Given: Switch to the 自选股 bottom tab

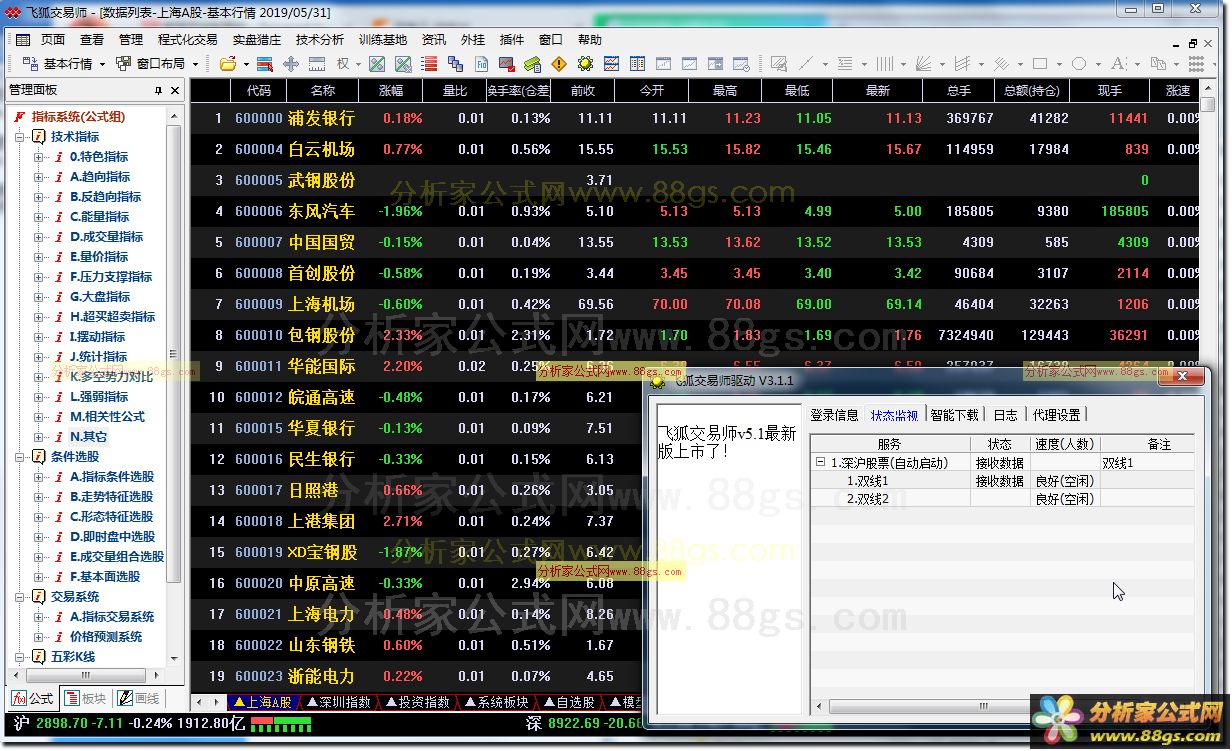Looking at the screenshot, I should click(569, 702).
